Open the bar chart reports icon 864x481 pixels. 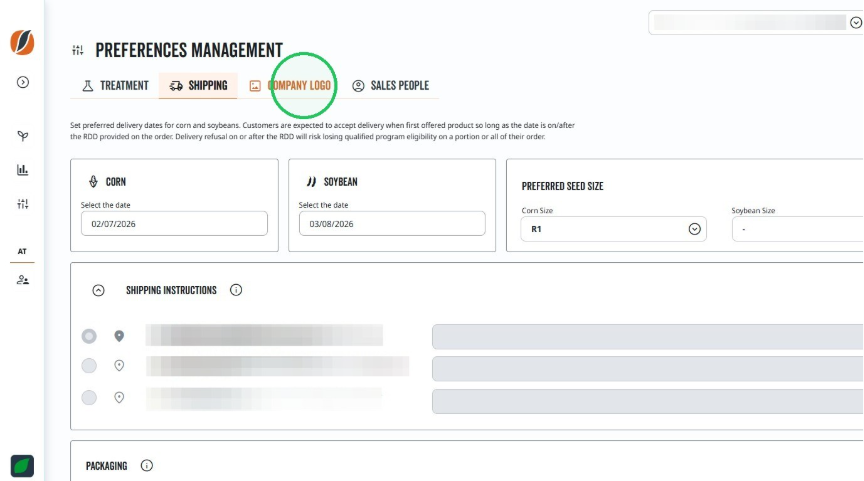click(x=23, y=170)
